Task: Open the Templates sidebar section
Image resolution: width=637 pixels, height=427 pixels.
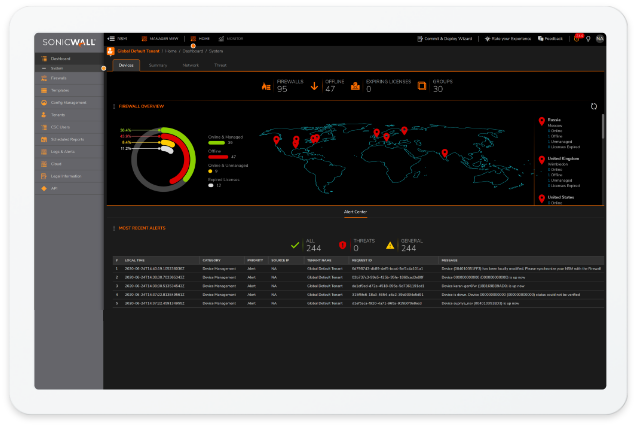Action: point(69,90)
